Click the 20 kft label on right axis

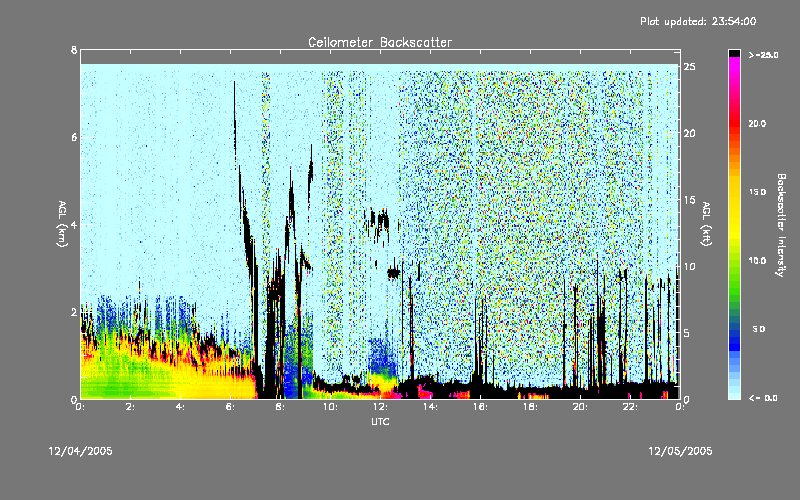tap(690, 133)
